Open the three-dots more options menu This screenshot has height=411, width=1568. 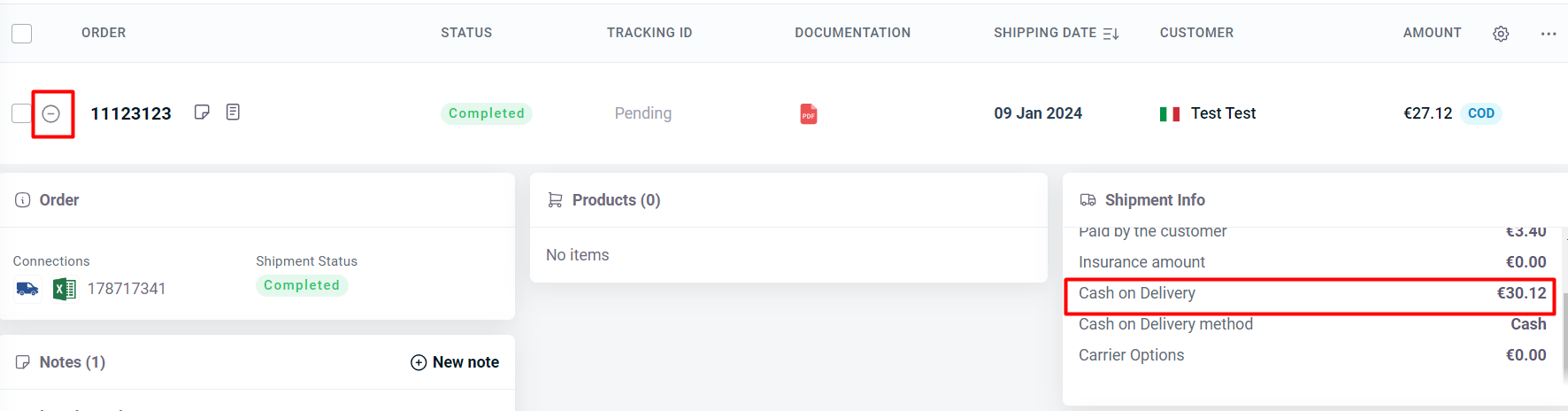click(1548, 34)
